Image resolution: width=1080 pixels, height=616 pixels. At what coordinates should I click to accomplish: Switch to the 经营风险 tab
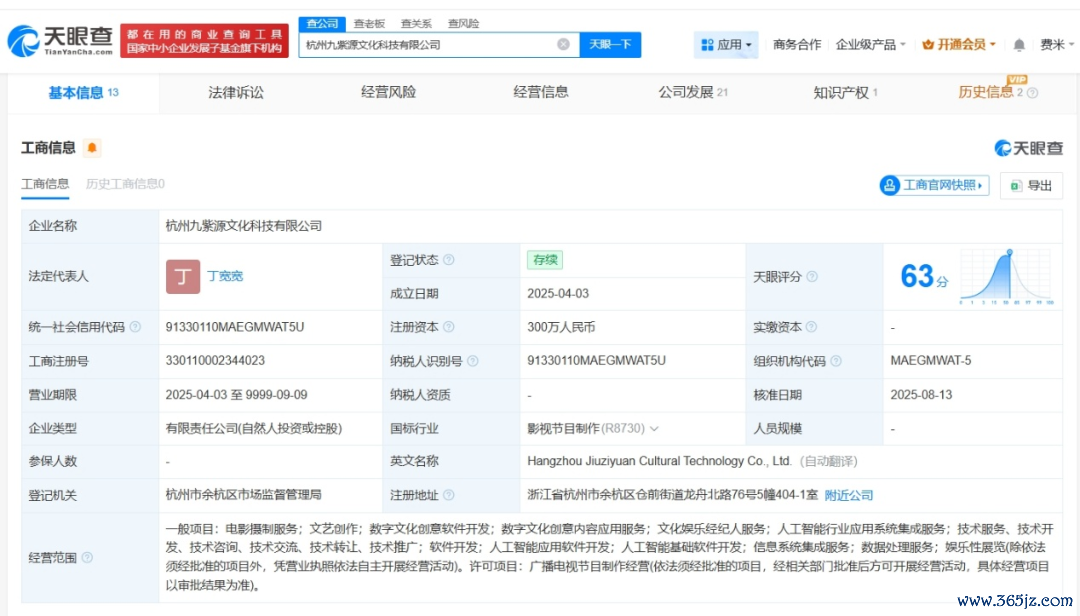coord(388,92)
